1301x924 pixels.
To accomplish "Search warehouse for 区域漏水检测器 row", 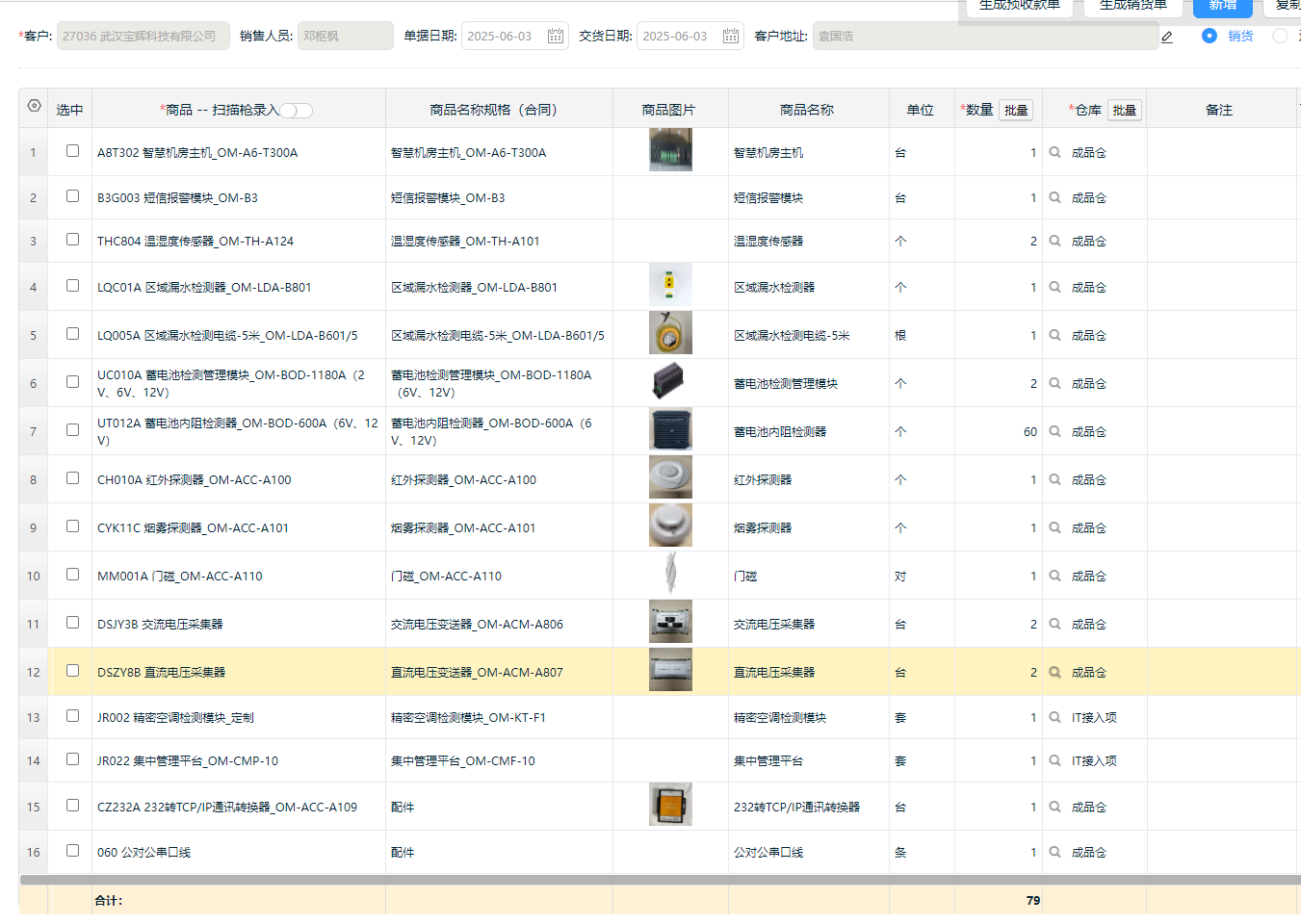I will click(1054, 287).
